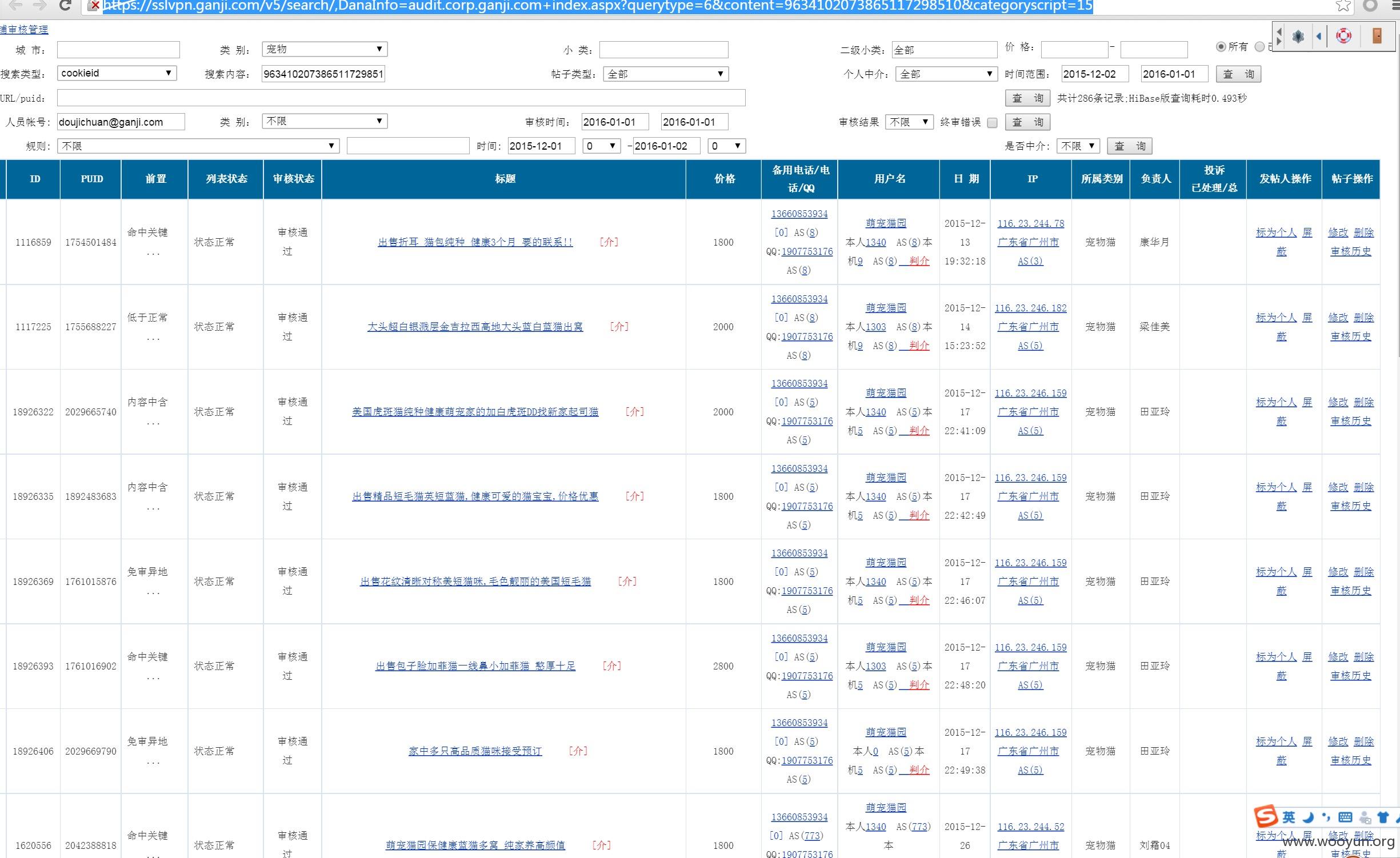Click 判介 link in row ID 18926369
This screenshot has height=858, width=1400.
919,600
